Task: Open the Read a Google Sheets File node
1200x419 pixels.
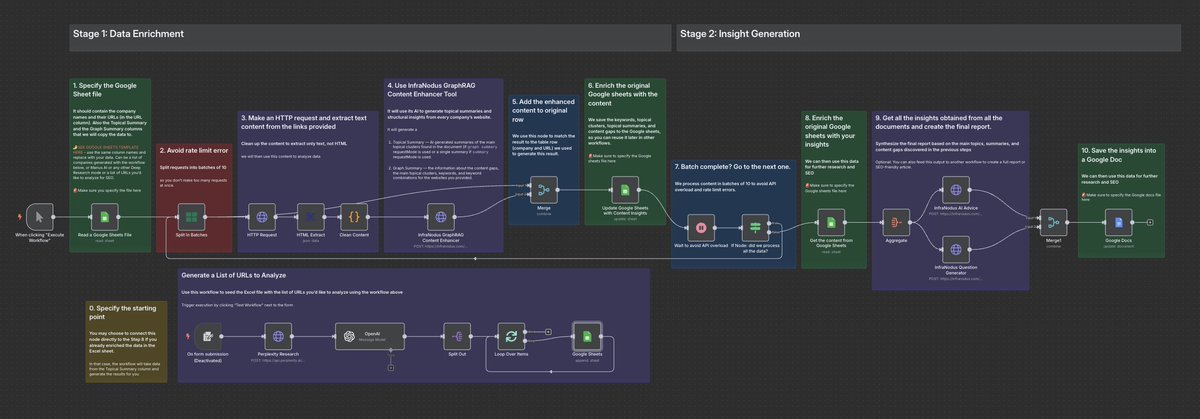Action: point(103,215)
